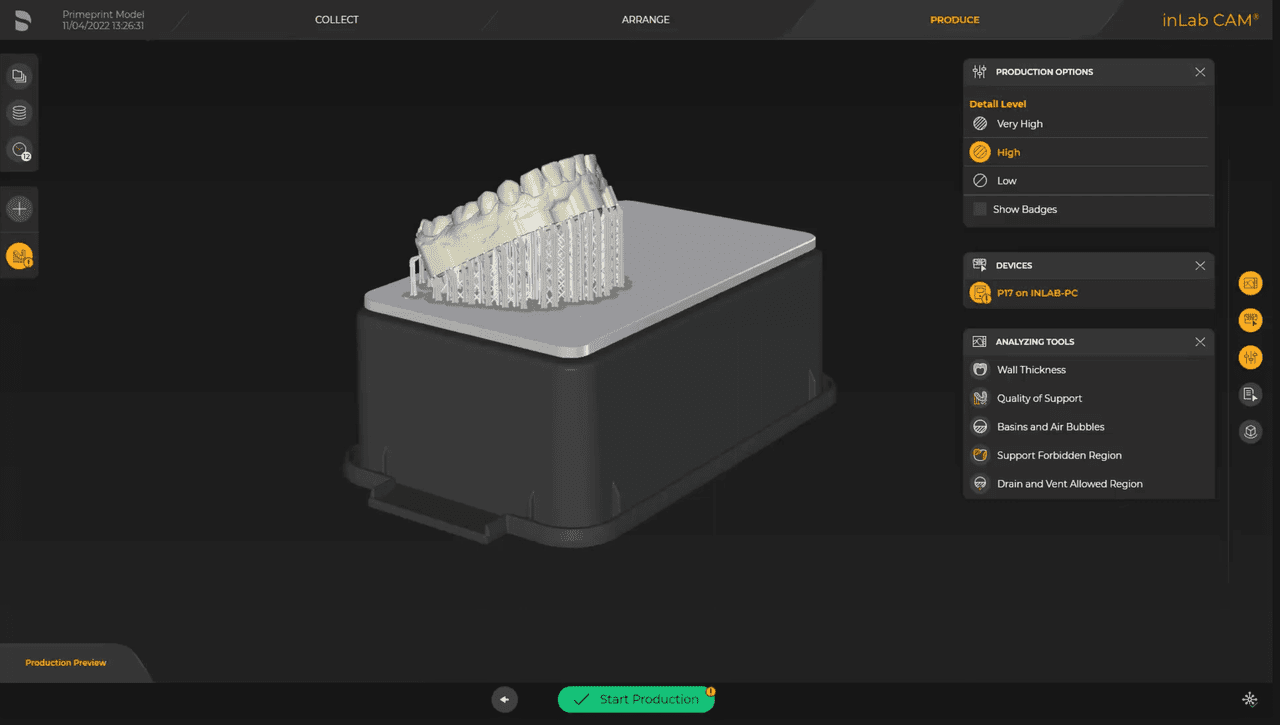Screen dimensions: 1280x725
Task: Open the ARRANGE tab
Action: [x=645, y=19]
